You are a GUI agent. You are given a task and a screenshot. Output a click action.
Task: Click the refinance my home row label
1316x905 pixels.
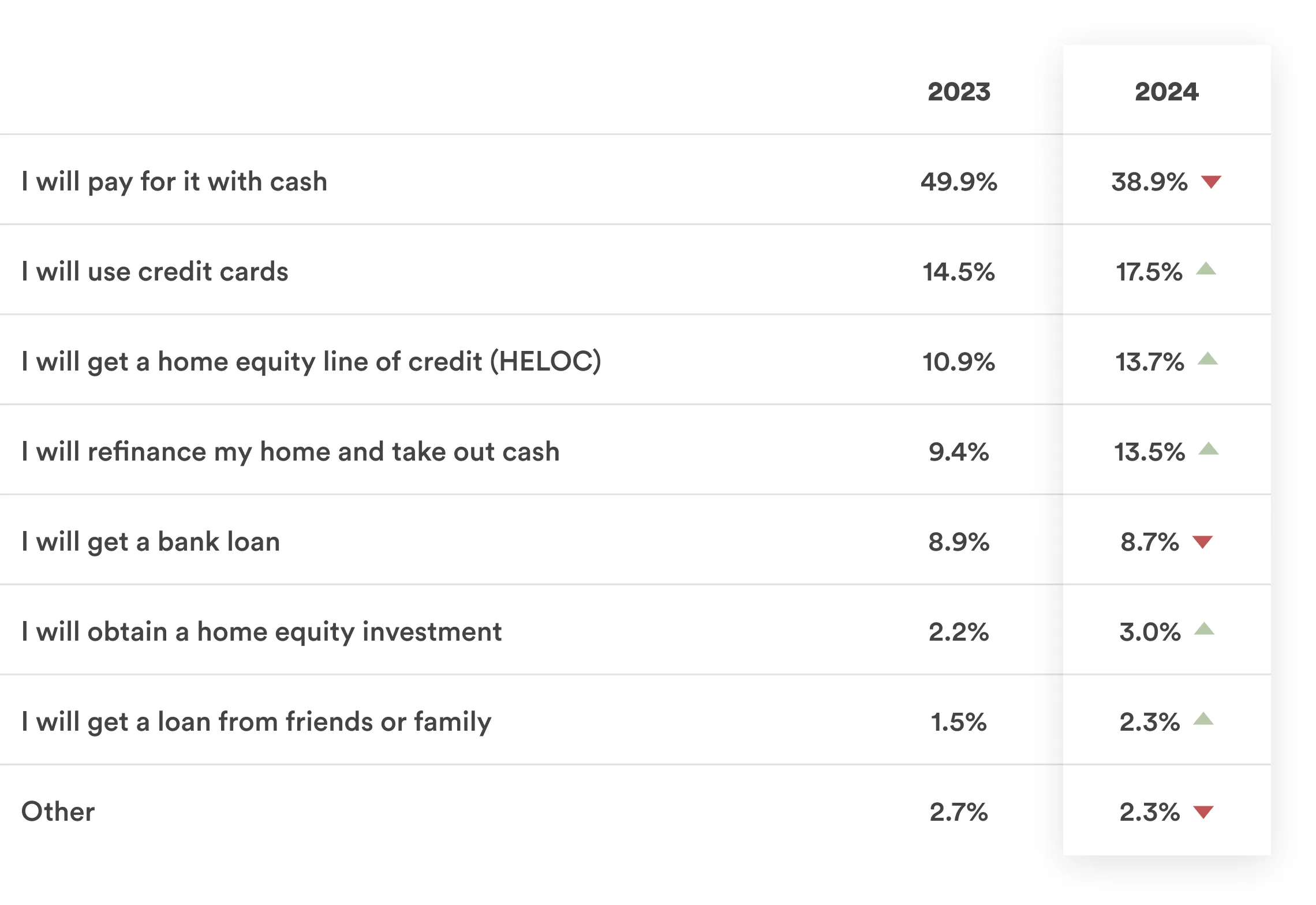point(290,452)
